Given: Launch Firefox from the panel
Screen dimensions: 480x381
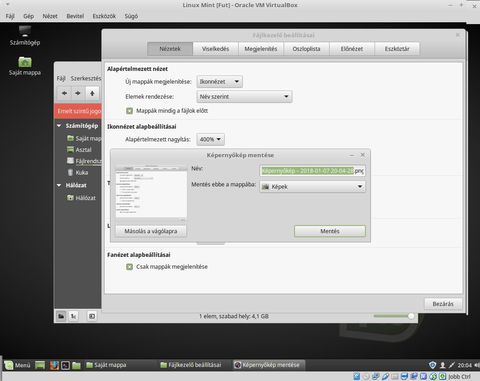Looking at the screenshot, I should click(54, 365).
